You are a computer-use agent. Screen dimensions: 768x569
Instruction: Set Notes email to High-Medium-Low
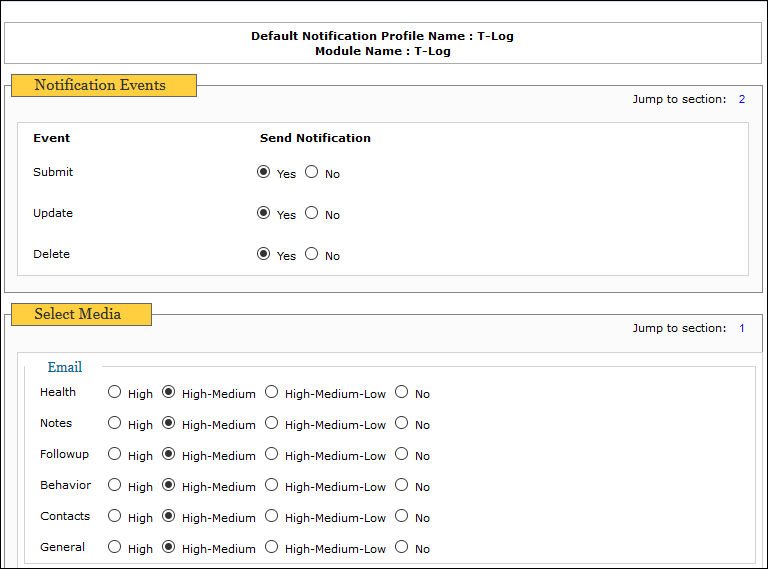272,423
